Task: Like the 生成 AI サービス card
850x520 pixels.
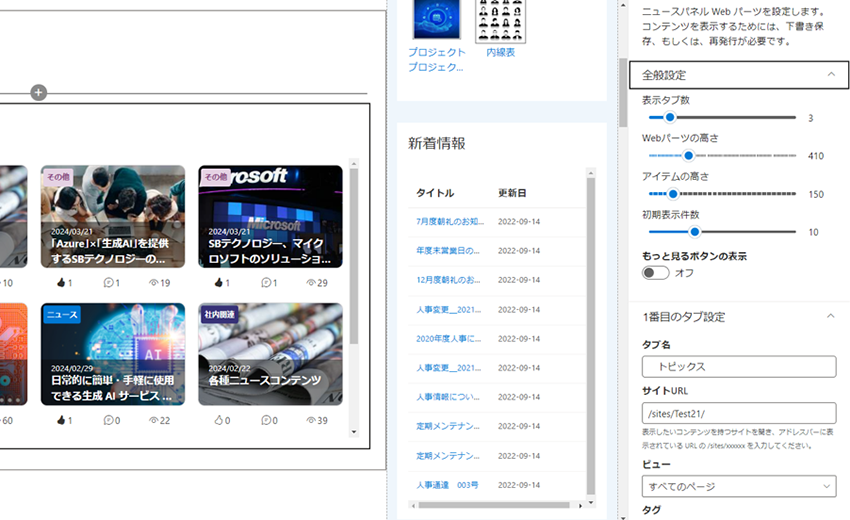Action: coord(61,420)
